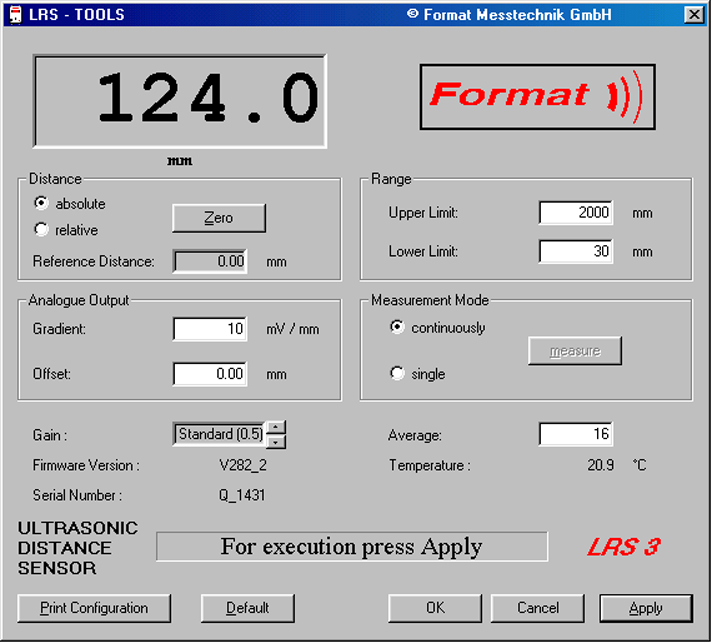Click the 124.0 distance readout
This screenshot has height=643, width=712.
pyautogui.click(x=180, y=101)
